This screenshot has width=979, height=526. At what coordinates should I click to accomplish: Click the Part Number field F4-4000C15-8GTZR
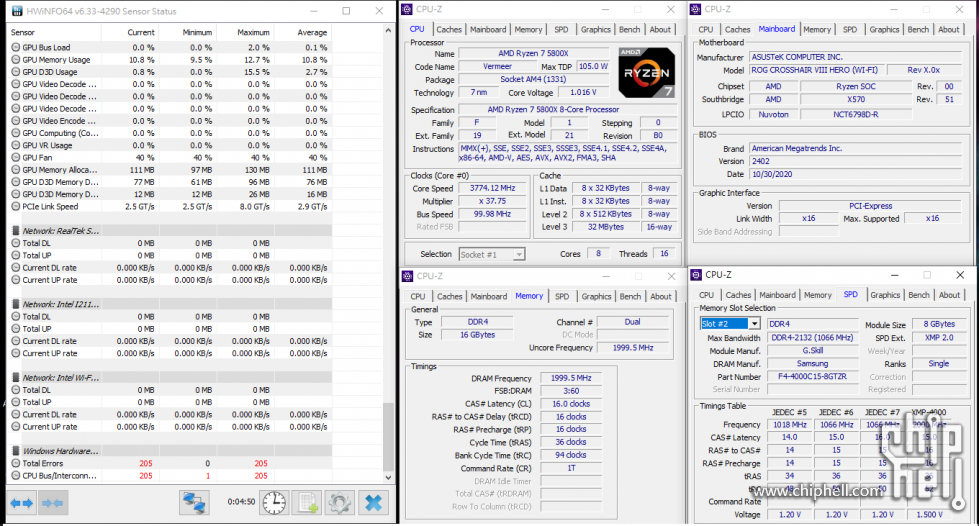tap(812, 377)
